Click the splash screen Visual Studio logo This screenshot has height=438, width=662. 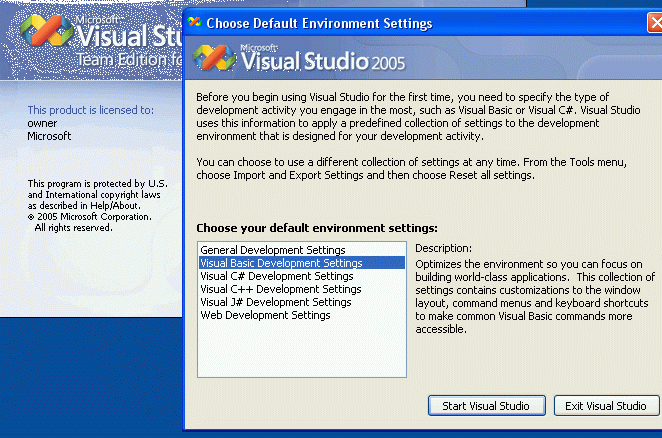click(46, 31)
